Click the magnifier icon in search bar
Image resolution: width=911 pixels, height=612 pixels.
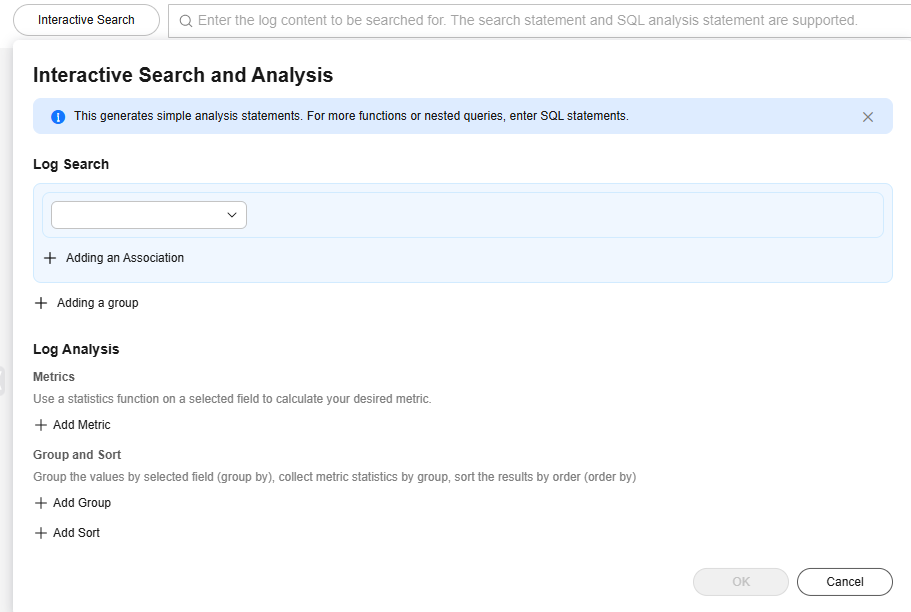pos(186,20)
